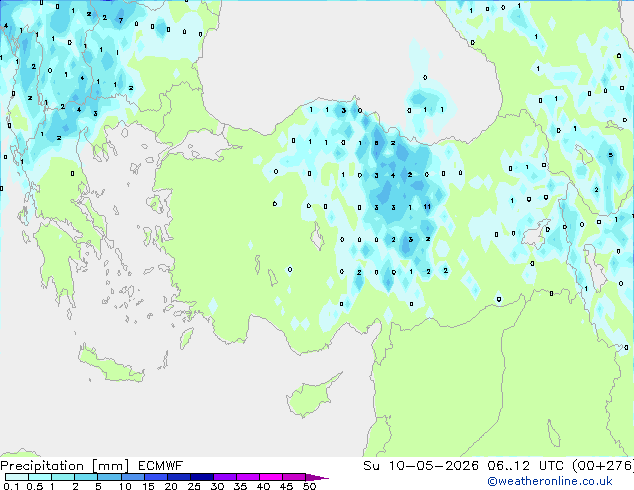This screenshot has width=634, height=490.
Task: Select the 0.5–1 mm legend swatch
Action: point(40,477)
